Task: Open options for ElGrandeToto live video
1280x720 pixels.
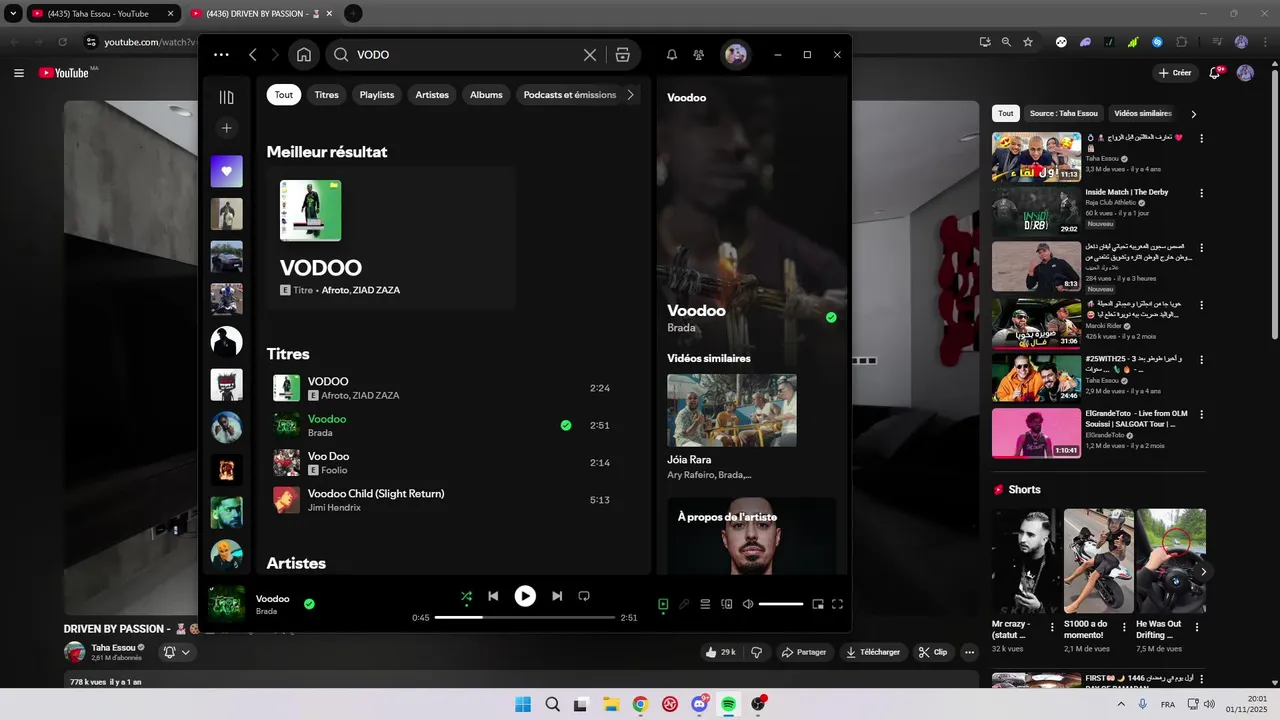Action: [1201, 413]
